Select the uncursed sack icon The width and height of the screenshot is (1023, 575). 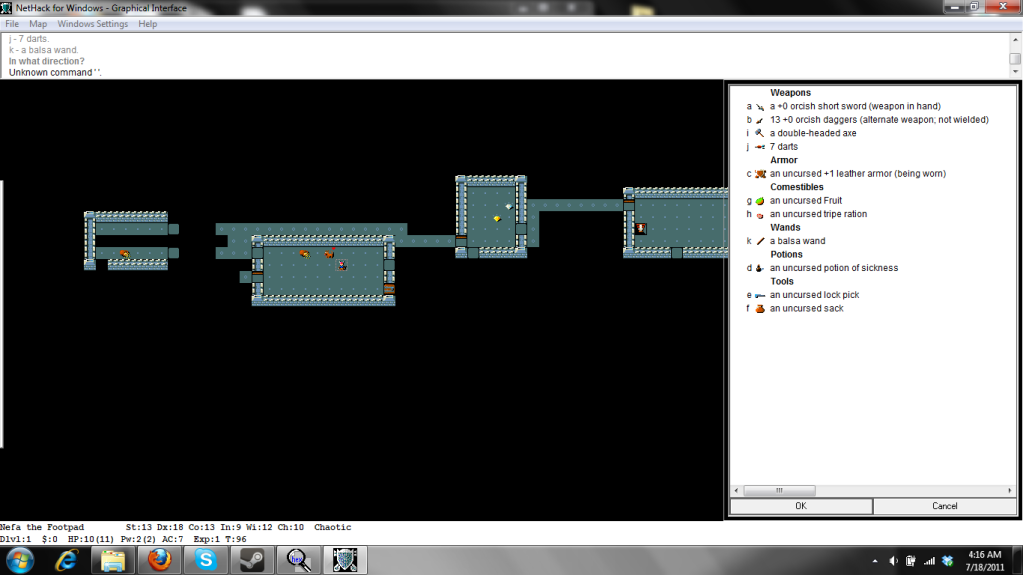coord(760,309)
